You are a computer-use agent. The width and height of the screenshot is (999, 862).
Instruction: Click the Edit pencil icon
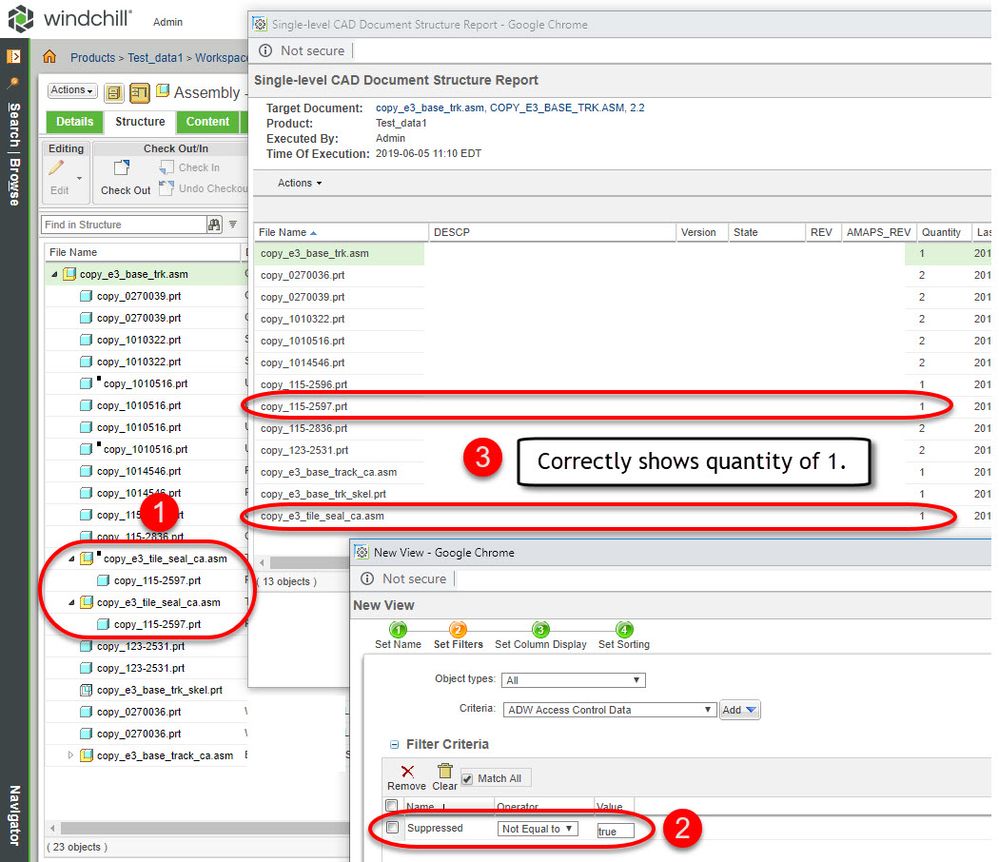pos(56,169)
